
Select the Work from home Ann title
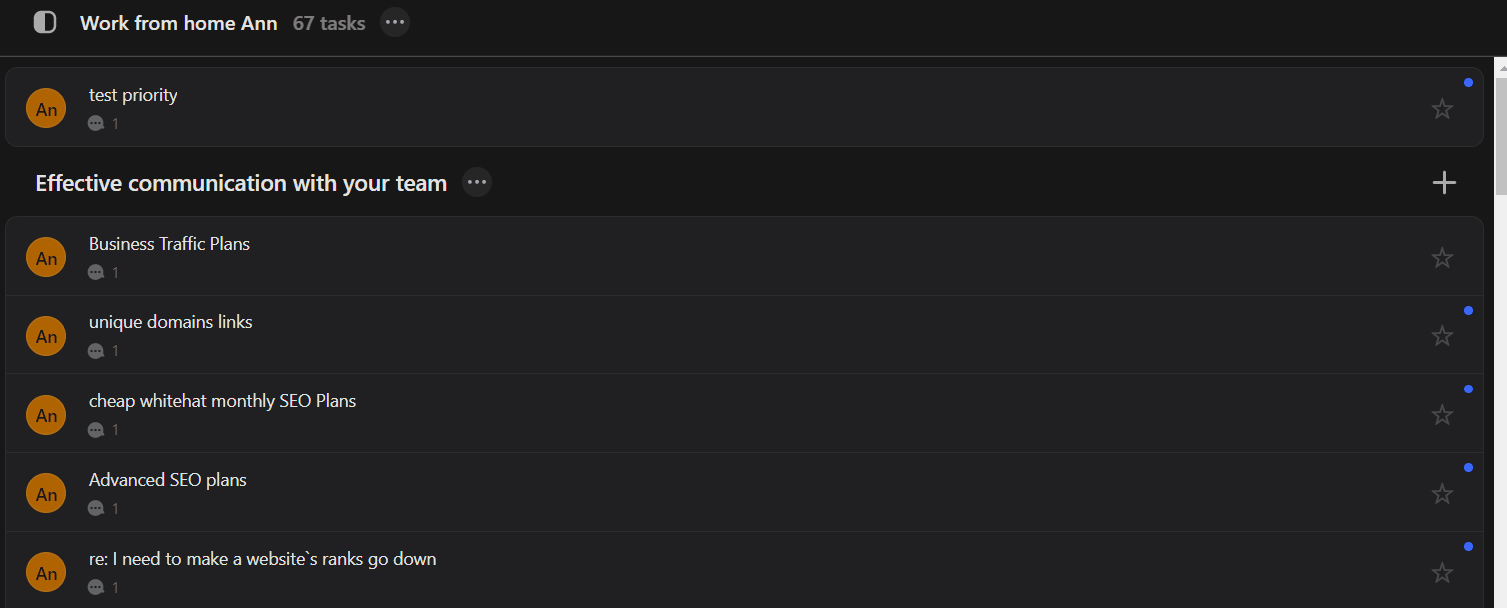[179, 22]
